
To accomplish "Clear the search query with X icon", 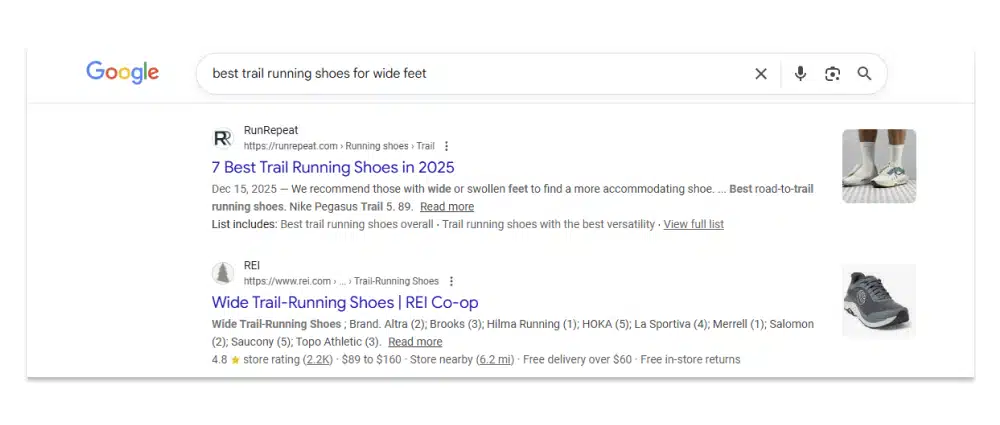I will [x=761, y=73].
